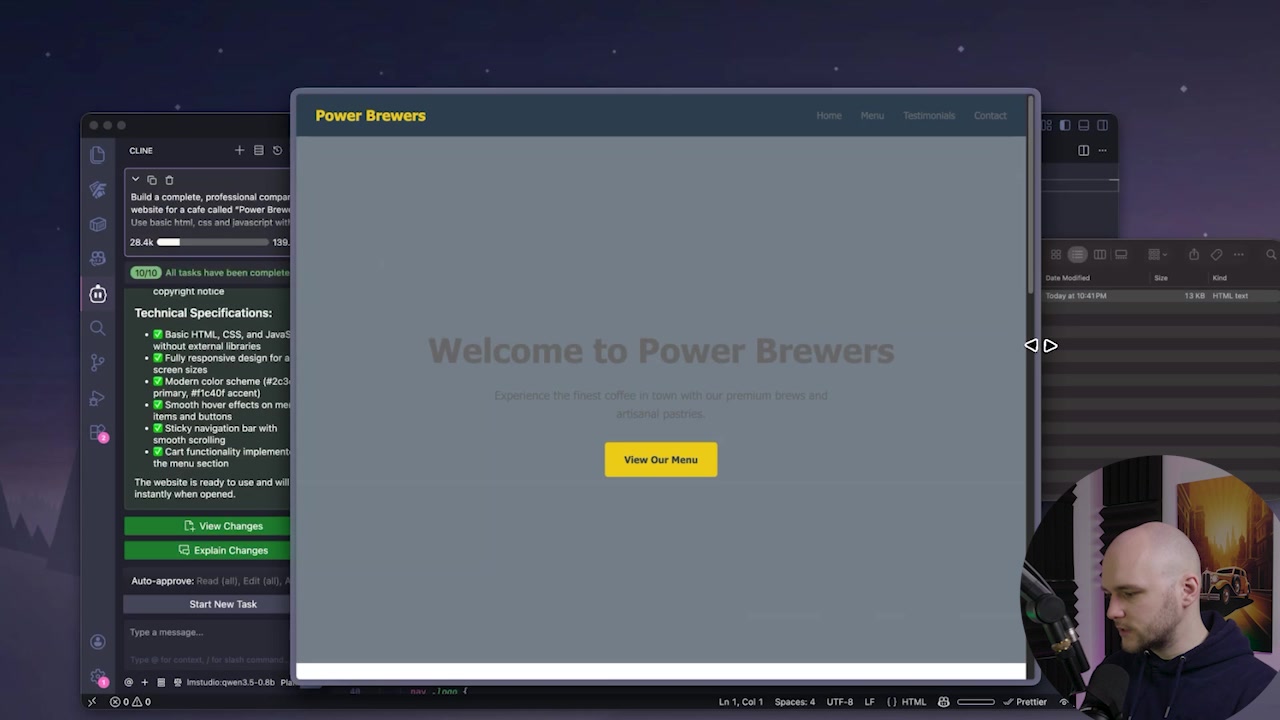
Task: Delete the task using the trash icon
Action: (x=169, y=180)
